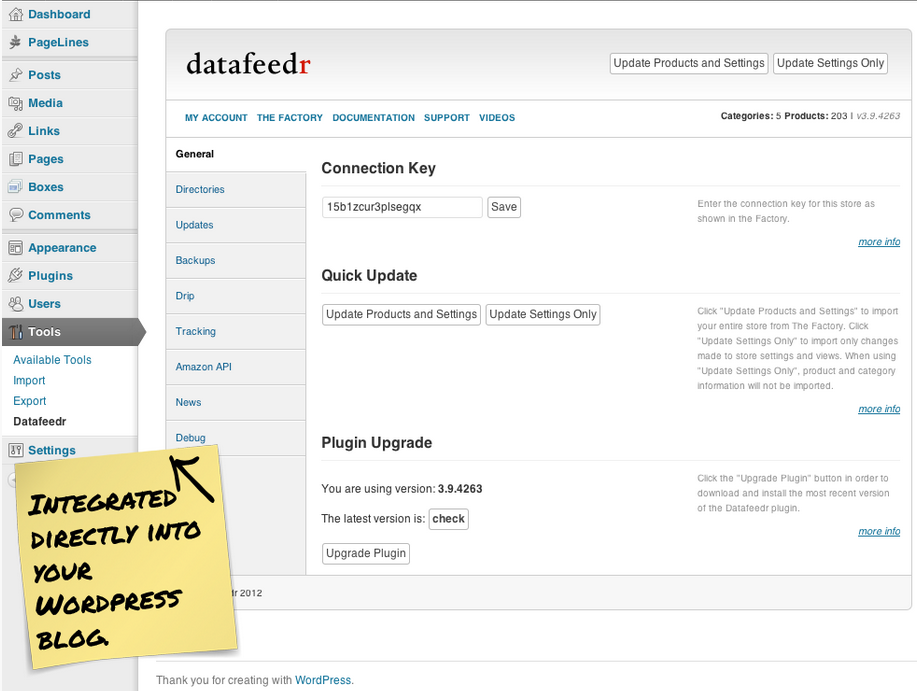Open the WordPress footer link
The width and height of the screenshot is (917, 691).
click(x=323, y=680)
